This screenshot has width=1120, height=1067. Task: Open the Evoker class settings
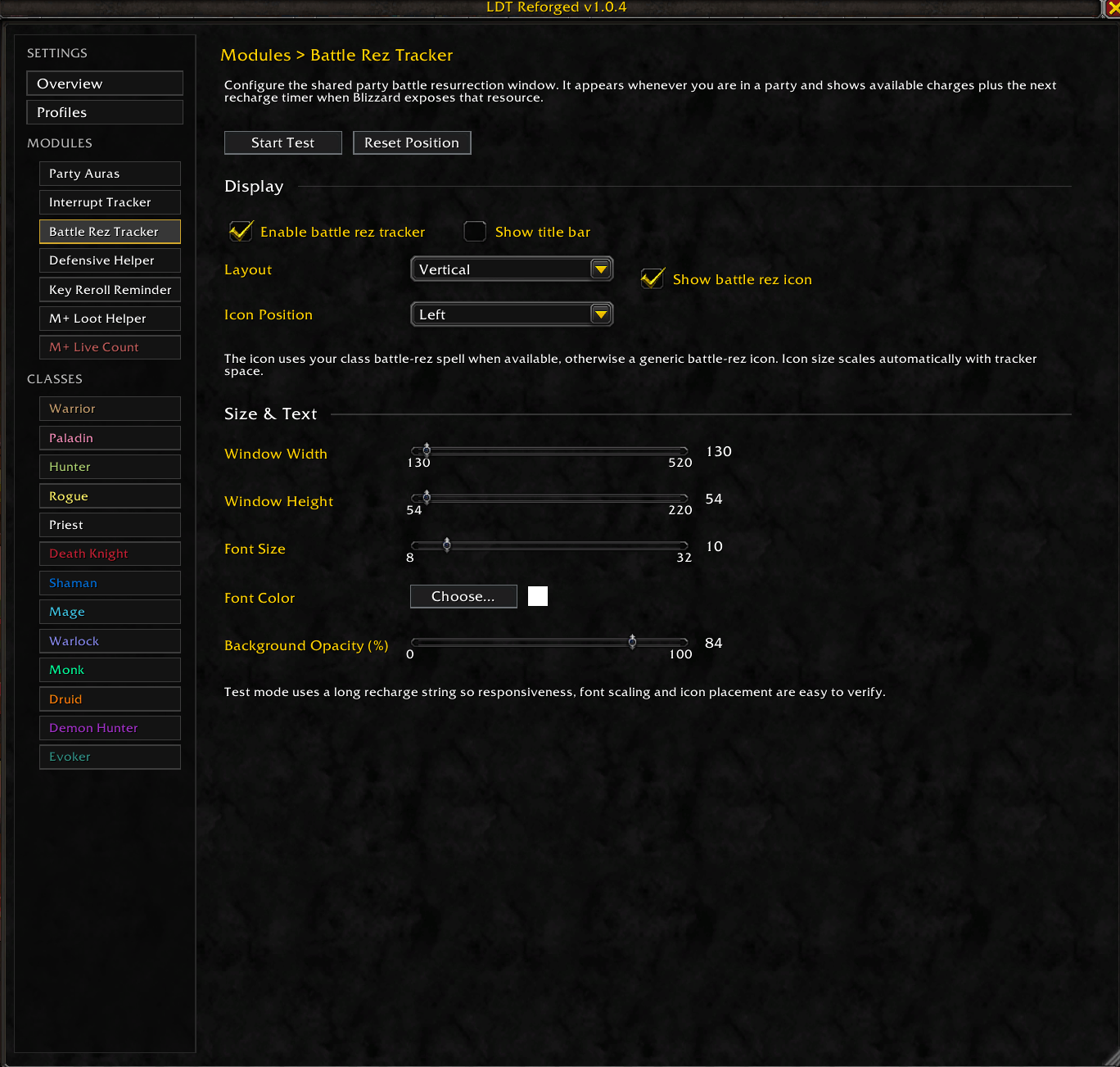click(110, 757)
